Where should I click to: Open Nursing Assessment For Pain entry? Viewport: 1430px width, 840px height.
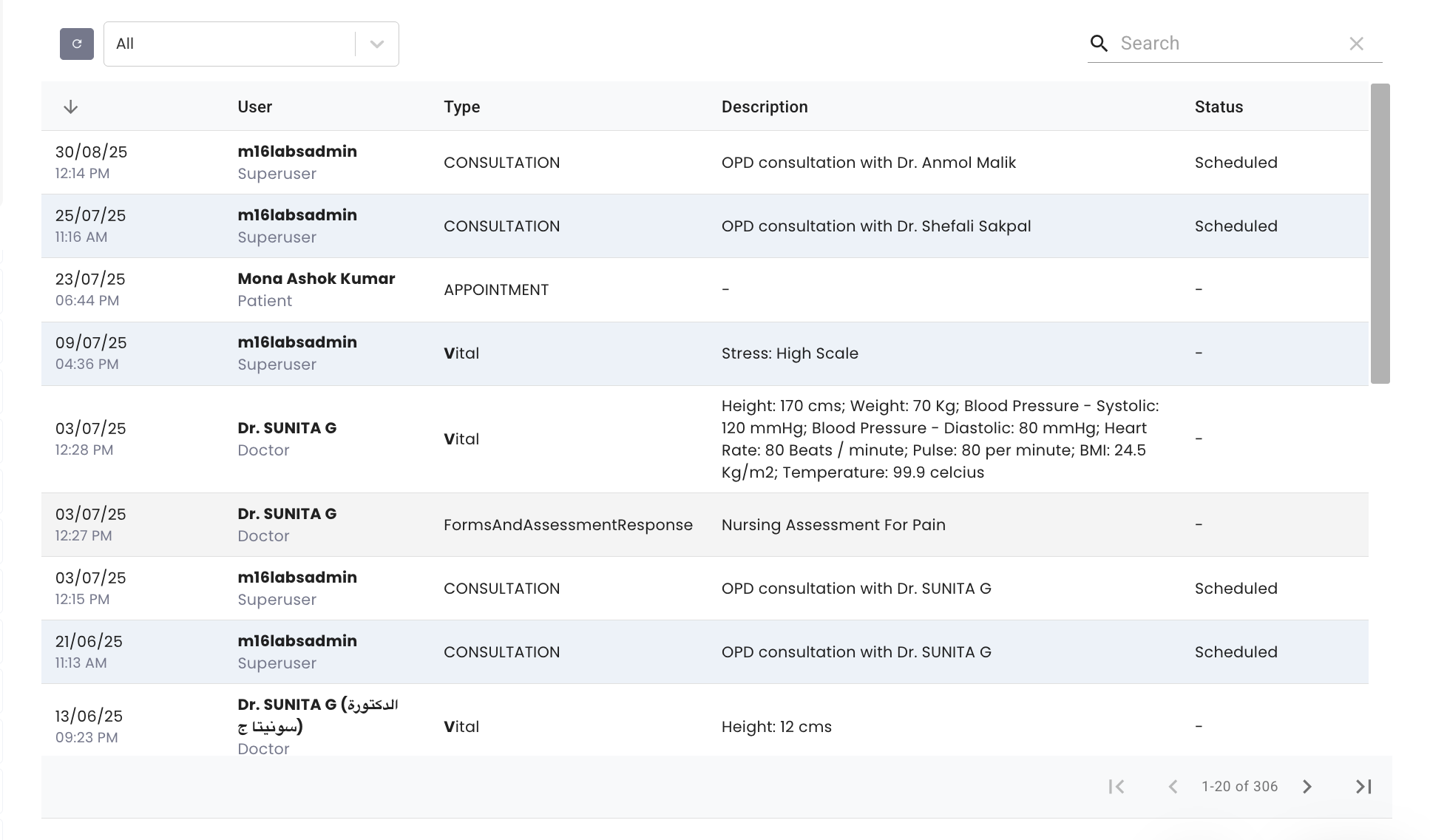click(x=833, y=525)
